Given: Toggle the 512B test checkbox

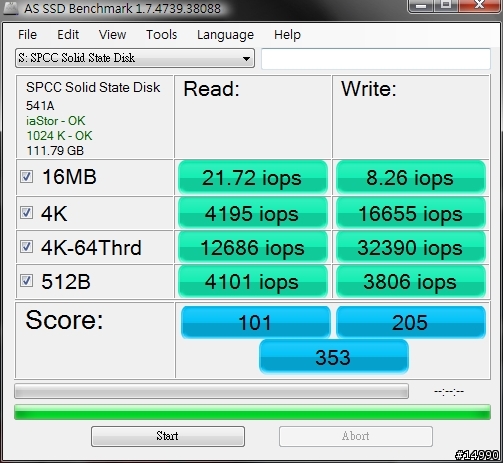Looking at the screenshot, I should (26, 281).
